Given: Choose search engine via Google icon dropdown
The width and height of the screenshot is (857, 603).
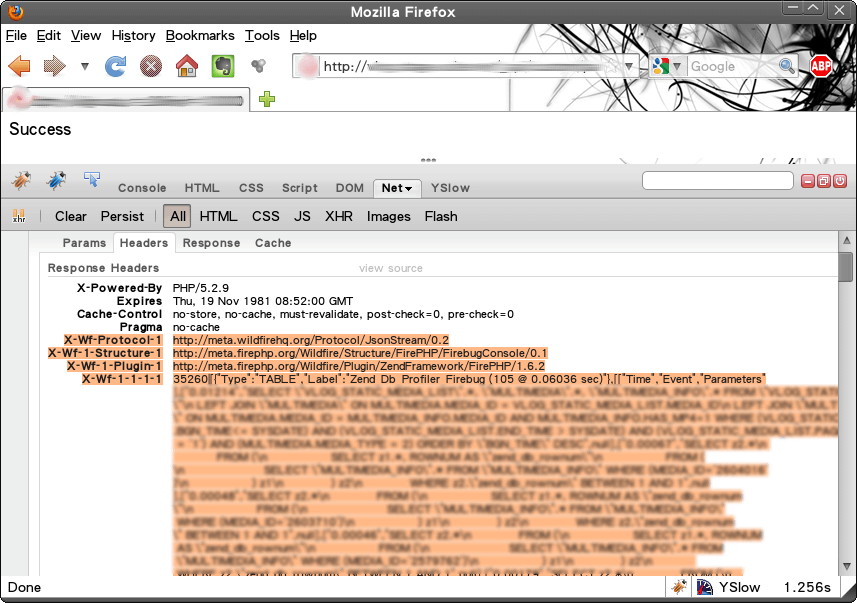Looking at the screenshot, I should 667,66.
